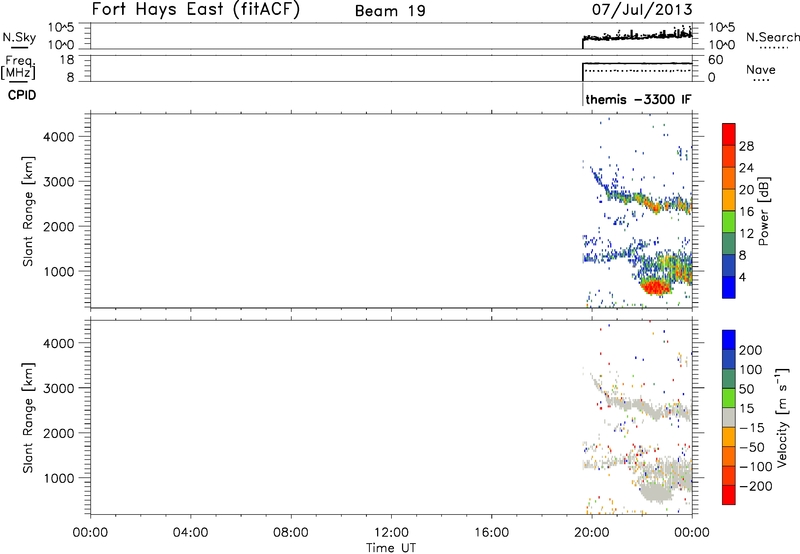
Task: Click the 'Power [dB]' colorbar label
Action: [764, 211]
